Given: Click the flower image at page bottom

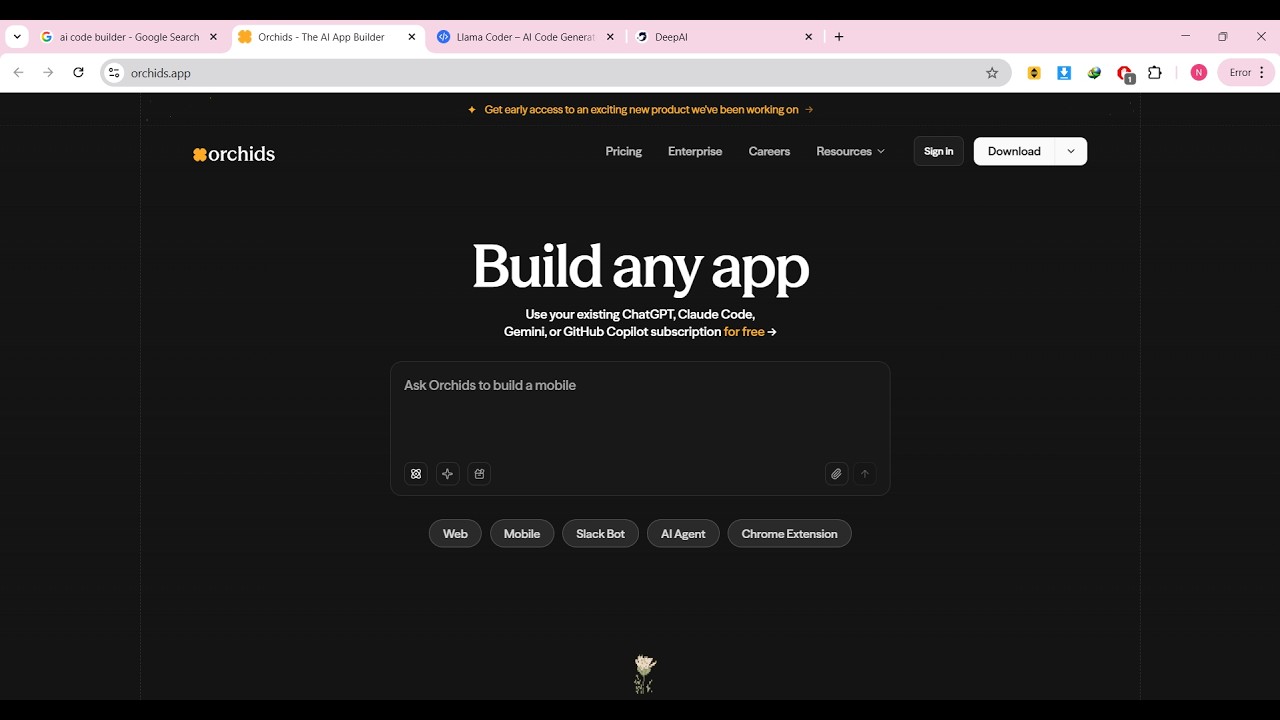Looking at the screenshot, I should point(645,675).
